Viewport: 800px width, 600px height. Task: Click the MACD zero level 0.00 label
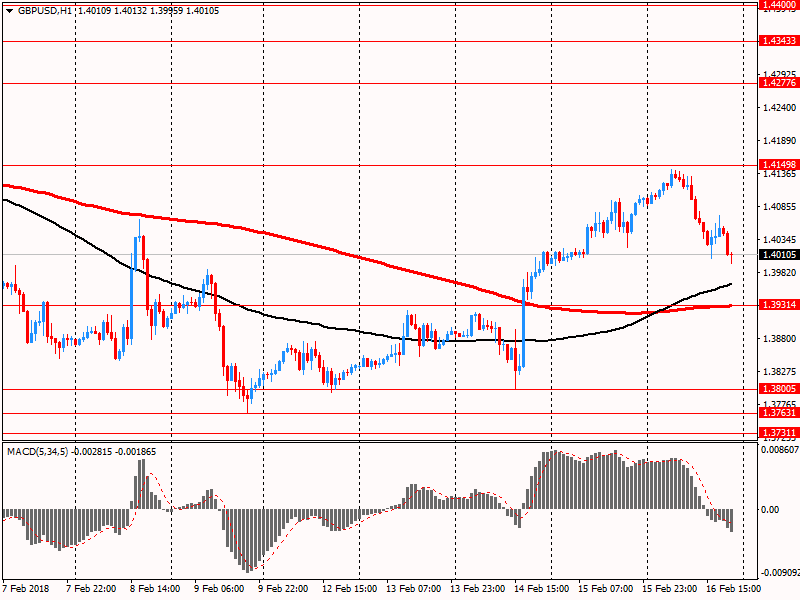point(770,510)
